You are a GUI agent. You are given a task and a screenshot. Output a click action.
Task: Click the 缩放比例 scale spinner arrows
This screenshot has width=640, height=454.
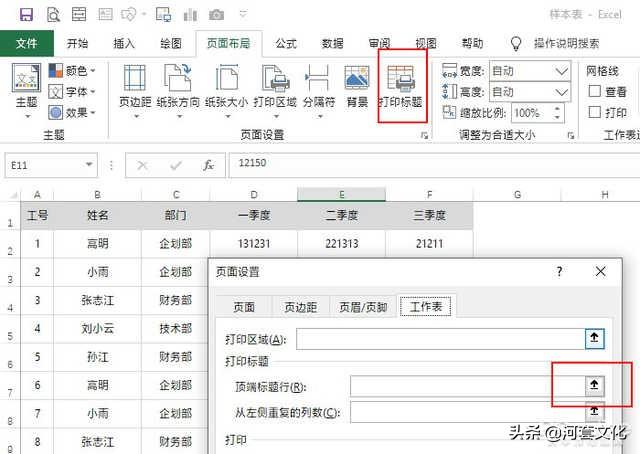[x=557, y=113]
